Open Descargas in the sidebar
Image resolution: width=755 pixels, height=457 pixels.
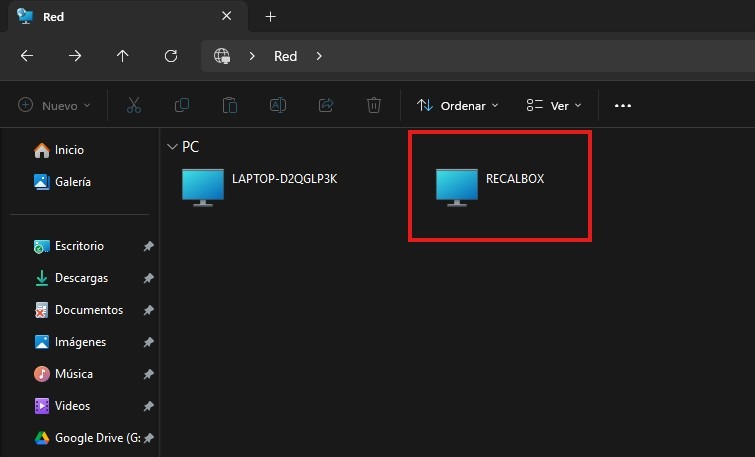tap(81, 278)
